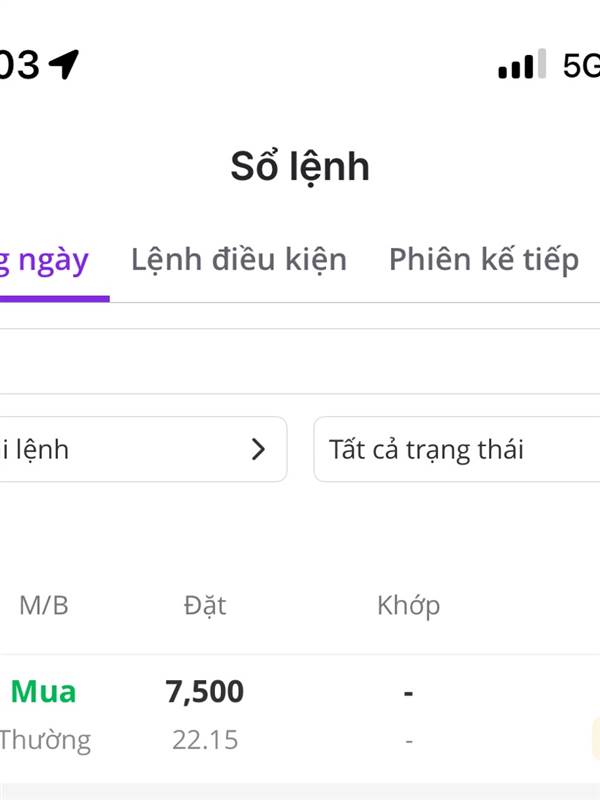Tap the location arrow icon in status bar
This screenshot has width=600, height=800.
pyautogui.click(x=64, y=64)
